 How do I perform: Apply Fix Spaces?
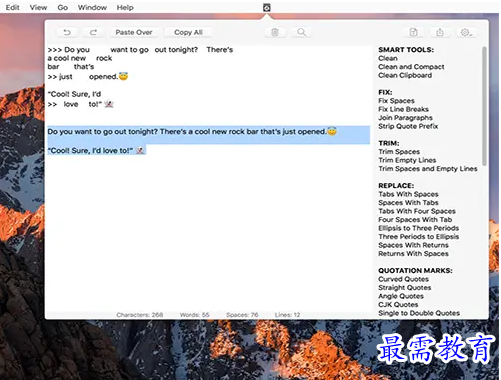point(396,101)
